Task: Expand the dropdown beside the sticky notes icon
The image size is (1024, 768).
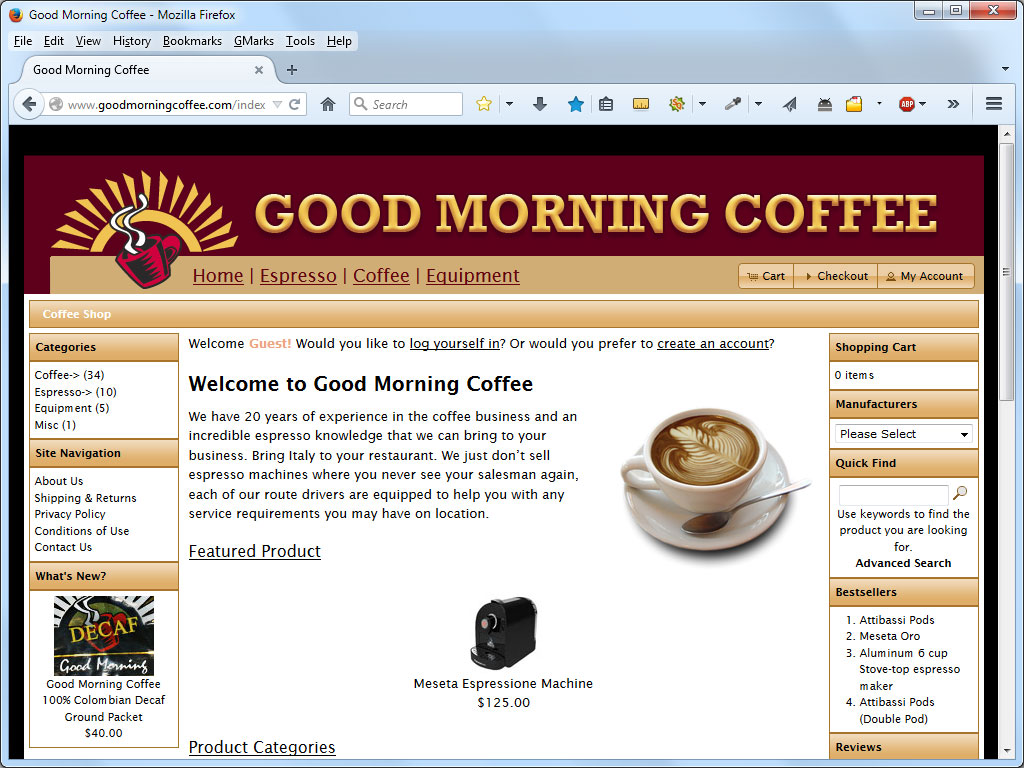Action: (x=879, y=104)
